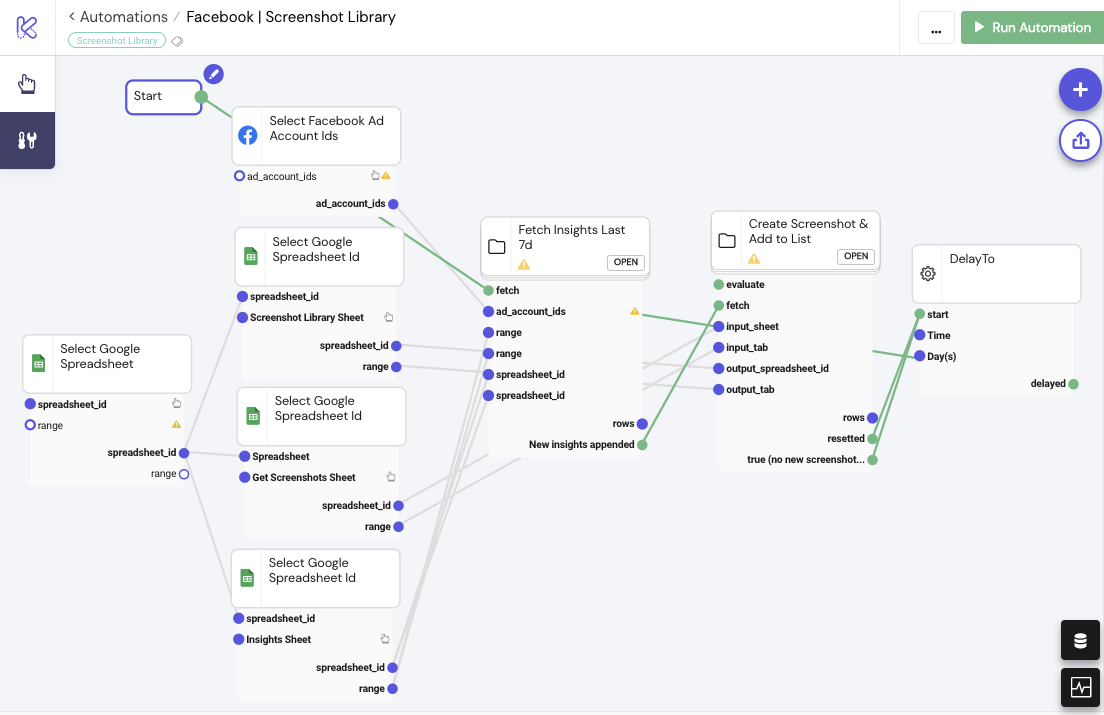The image size is (1104, 715).
Task: Click the Facebook icon on the Ad Account node
Action: click(x=247, y=134)
